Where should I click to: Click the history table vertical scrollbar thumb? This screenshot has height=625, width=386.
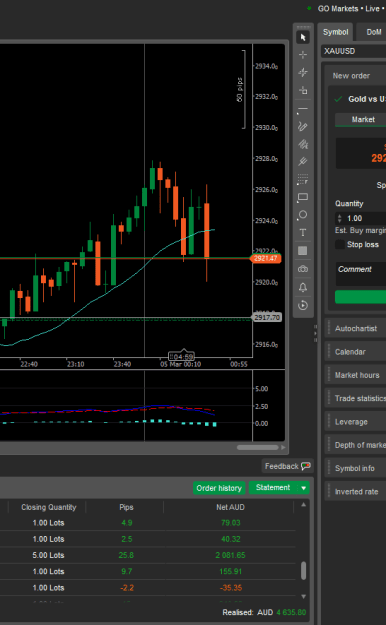[x=303, y=570]
